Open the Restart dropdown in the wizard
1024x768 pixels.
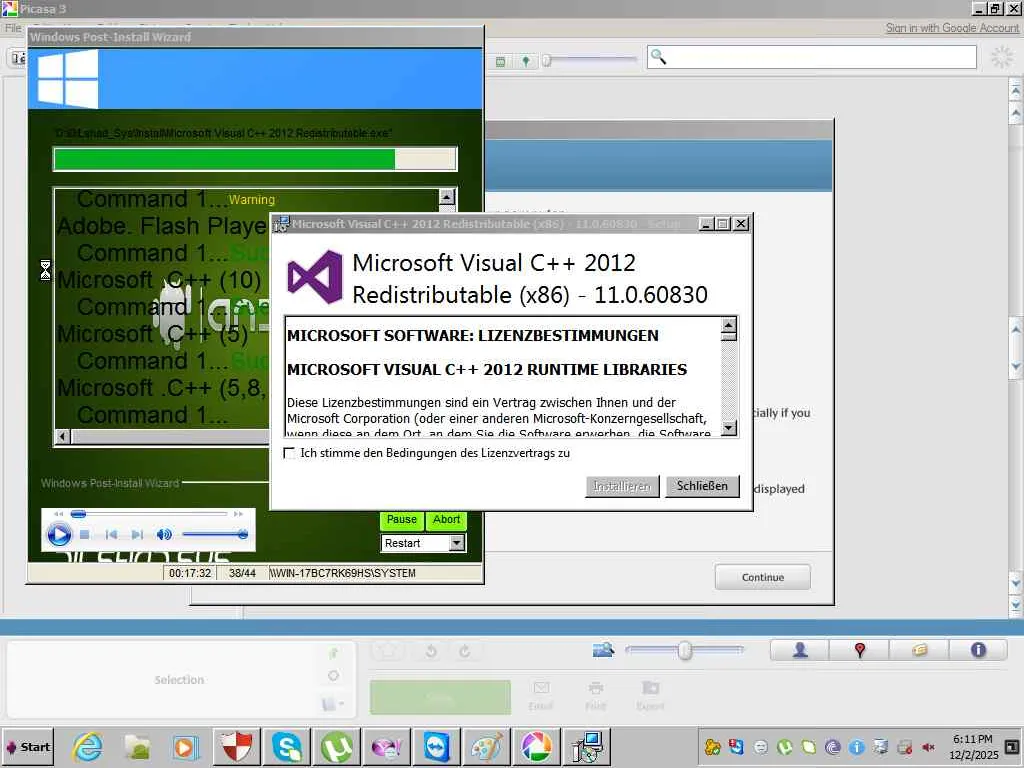[x=456, y=543]
